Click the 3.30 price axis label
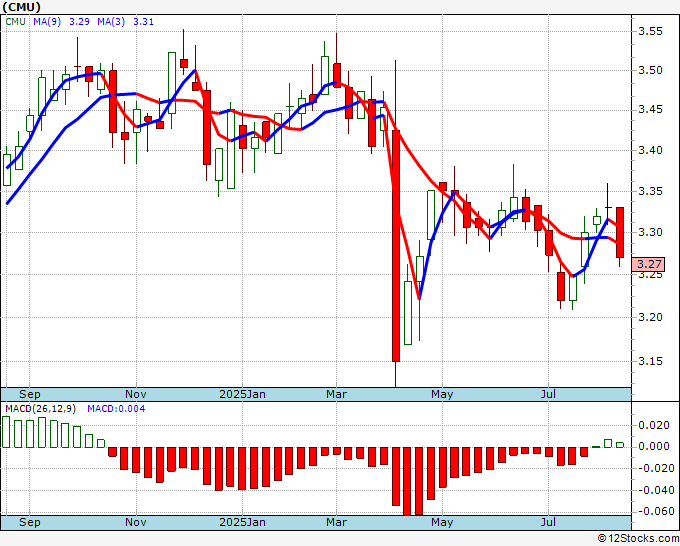The width and height of the screenshot is (680, 546). (x=650, y=232)
